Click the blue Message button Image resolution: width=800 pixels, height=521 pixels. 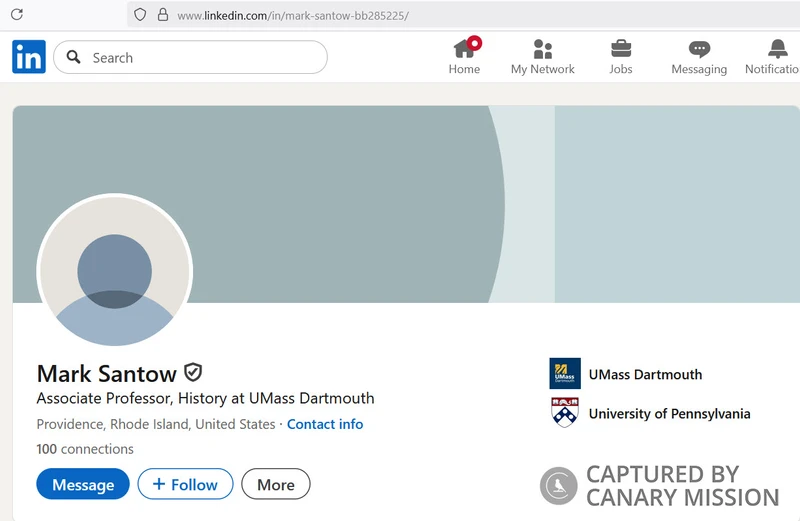[x=83, y=484]
